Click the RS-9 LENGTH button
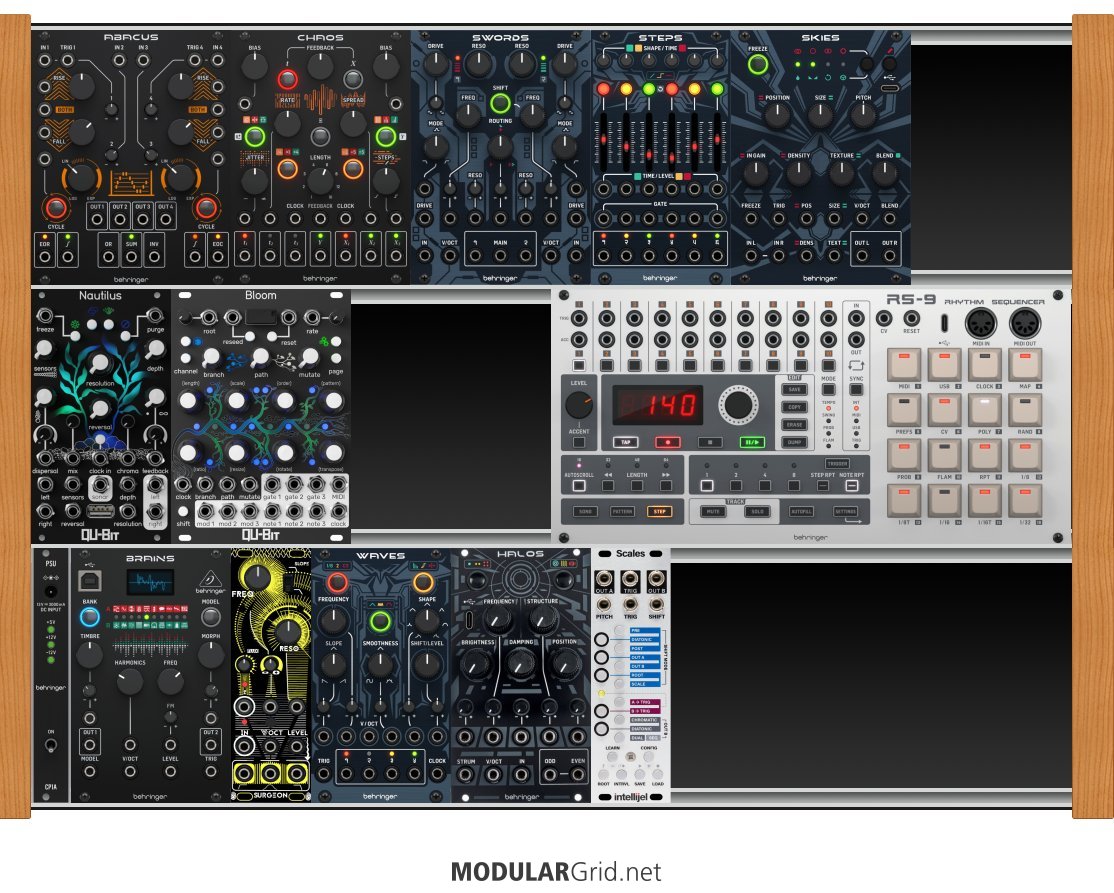 tap(637, 486)
